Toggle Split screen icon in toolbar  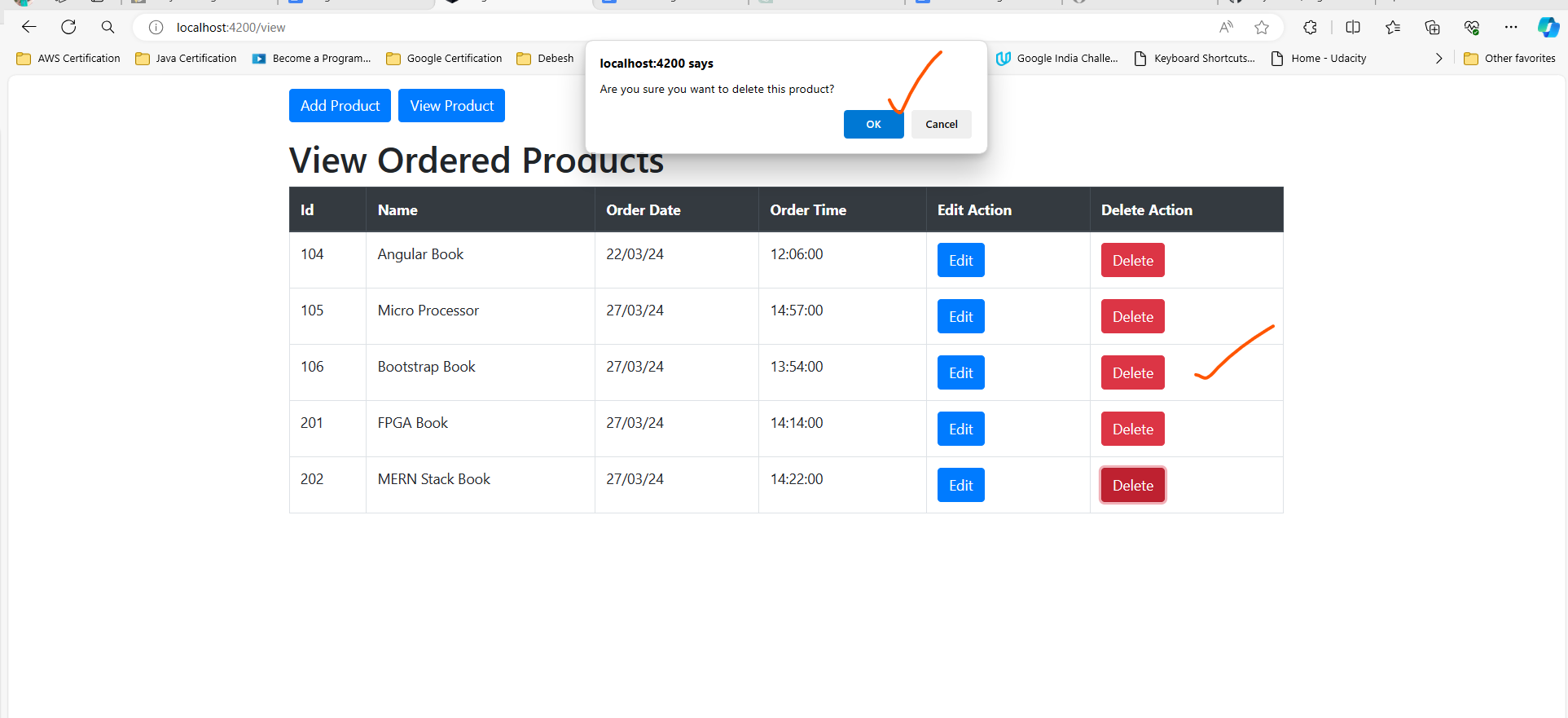click(x=1353, y=27)
